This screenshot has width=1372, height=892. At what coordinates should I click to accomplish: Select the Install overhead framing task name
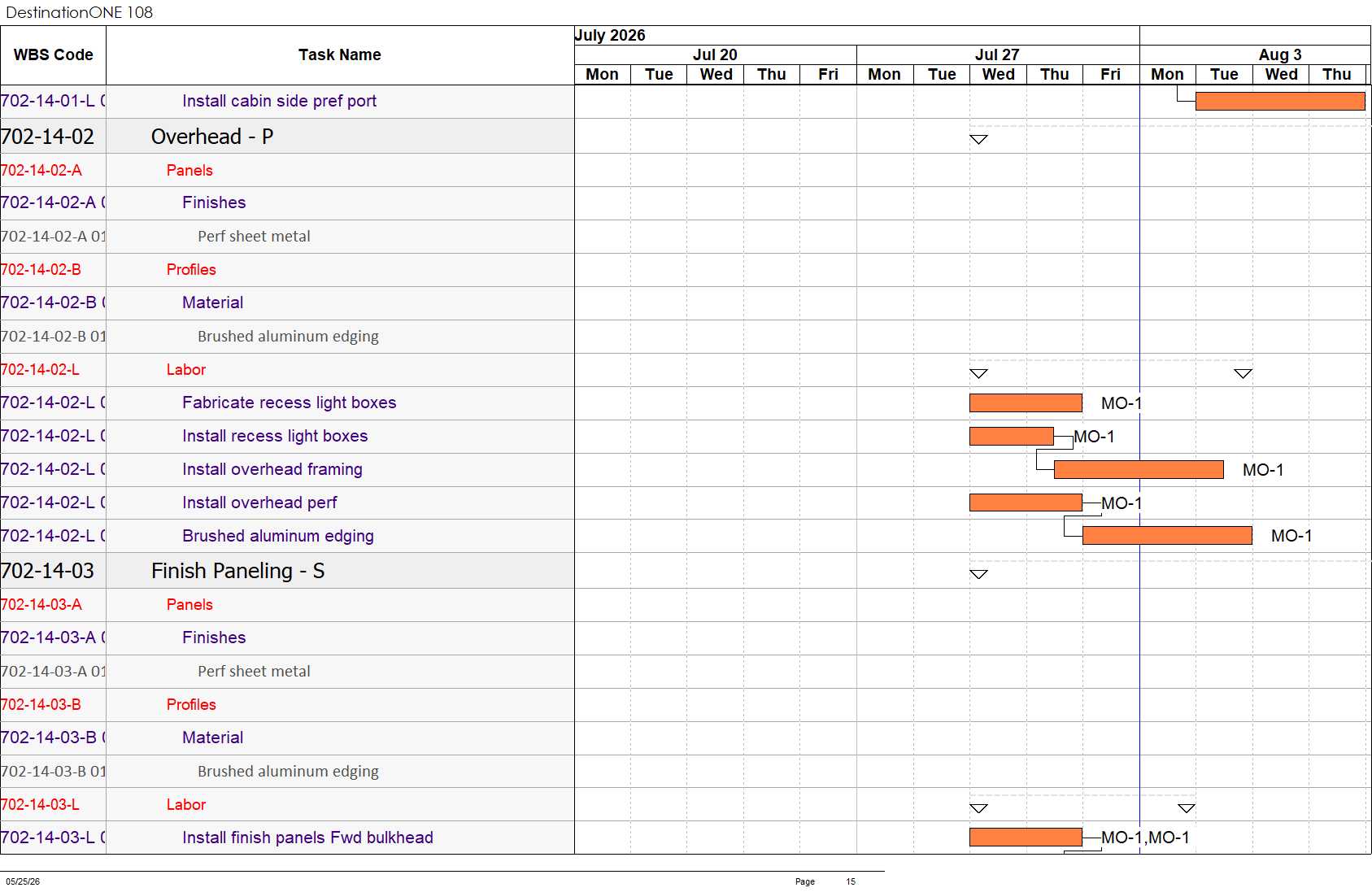click(272, 469)
